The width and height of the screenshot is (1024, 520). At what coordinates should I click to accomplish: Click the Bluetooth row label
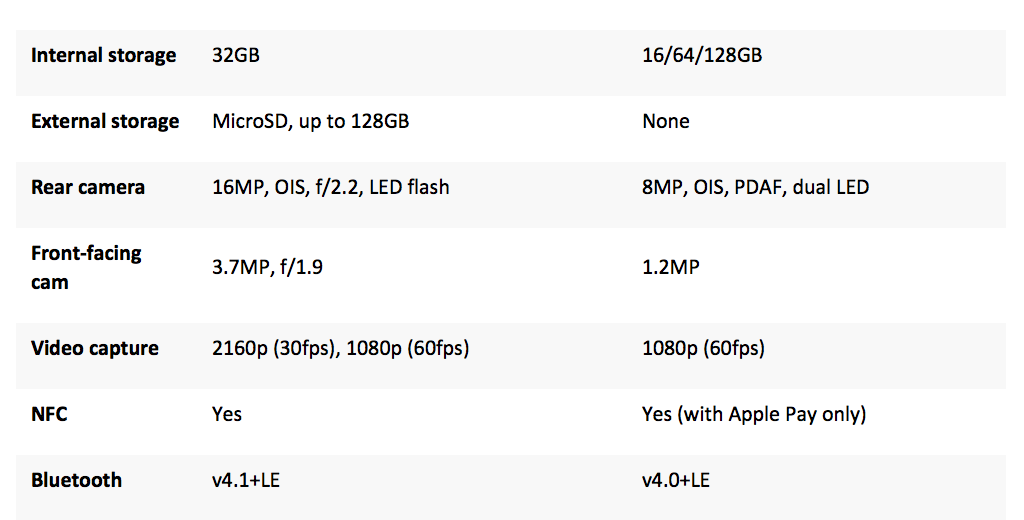[x=76, y=480]
